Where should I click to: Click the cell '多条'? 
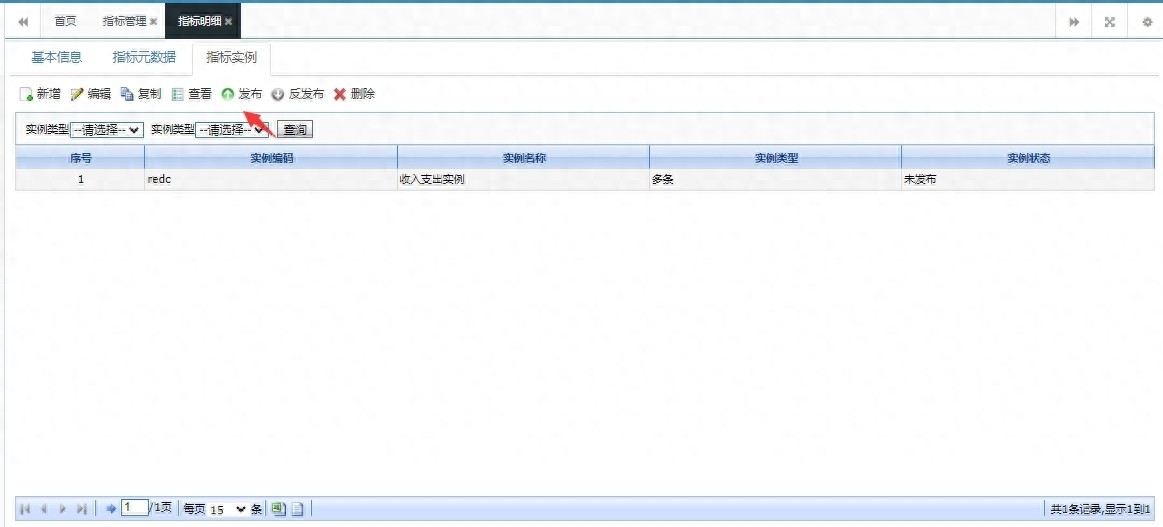point(776,180)
